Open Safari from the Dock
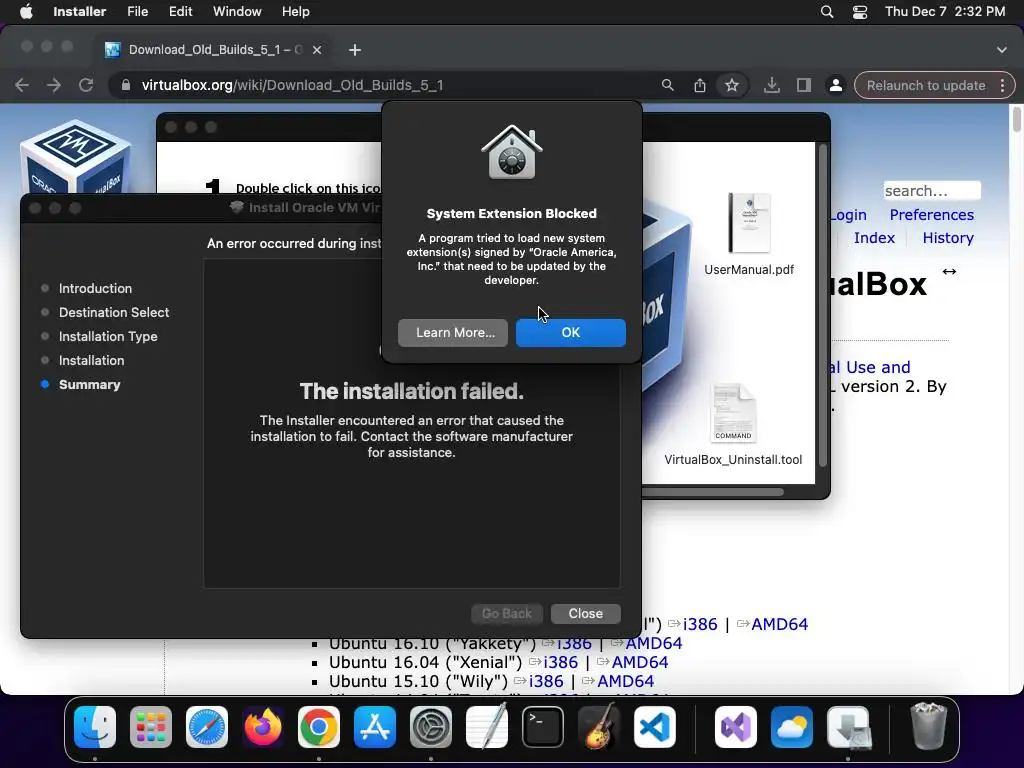 [x=207, y=727]
